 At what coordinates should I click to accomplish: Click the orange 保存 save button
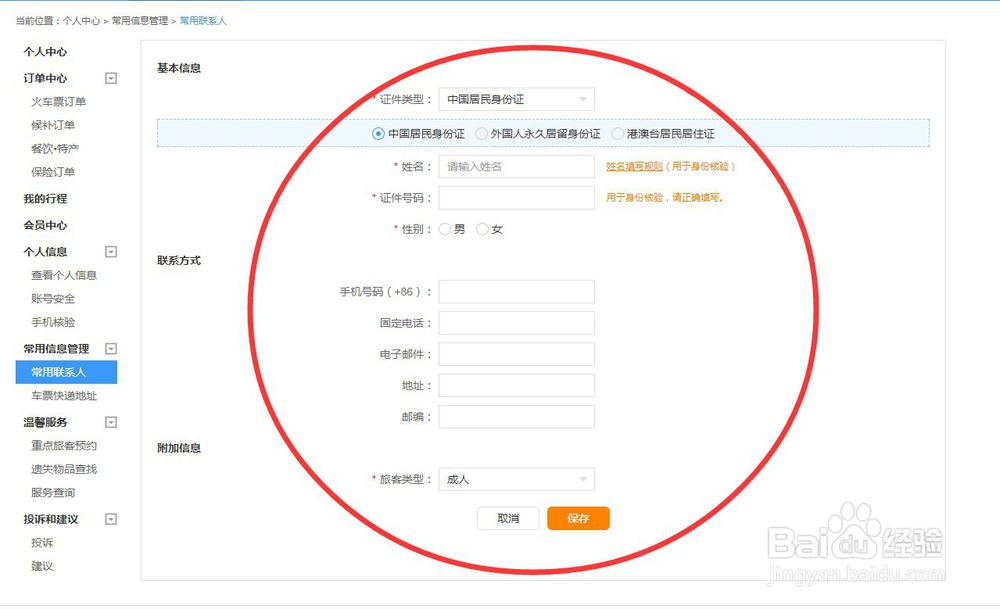(578, 519)
